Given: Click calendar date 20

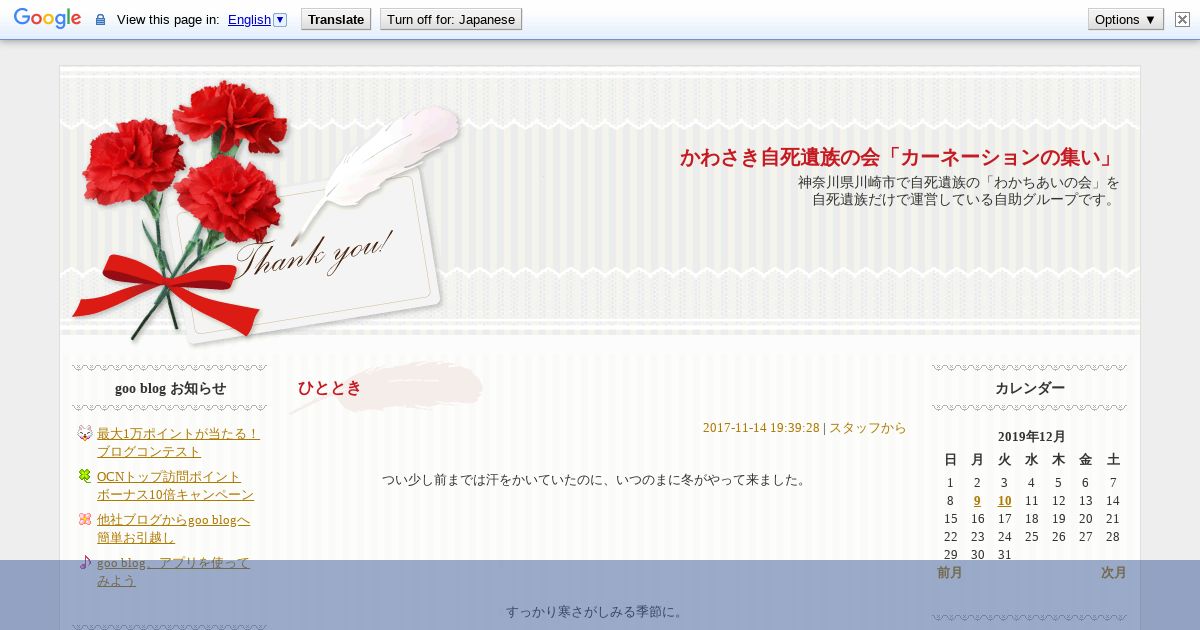Looking at the screenshot, I should coord(1085,519).
